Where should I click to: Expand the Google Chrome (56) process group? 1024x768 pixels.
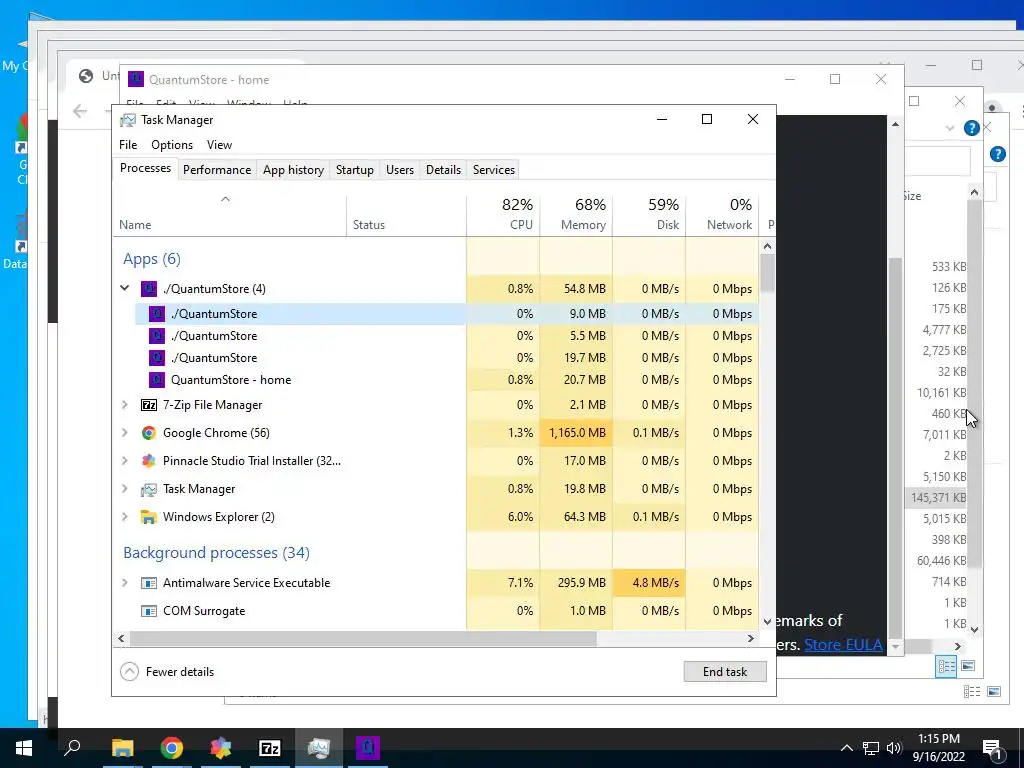coord(124,432)
